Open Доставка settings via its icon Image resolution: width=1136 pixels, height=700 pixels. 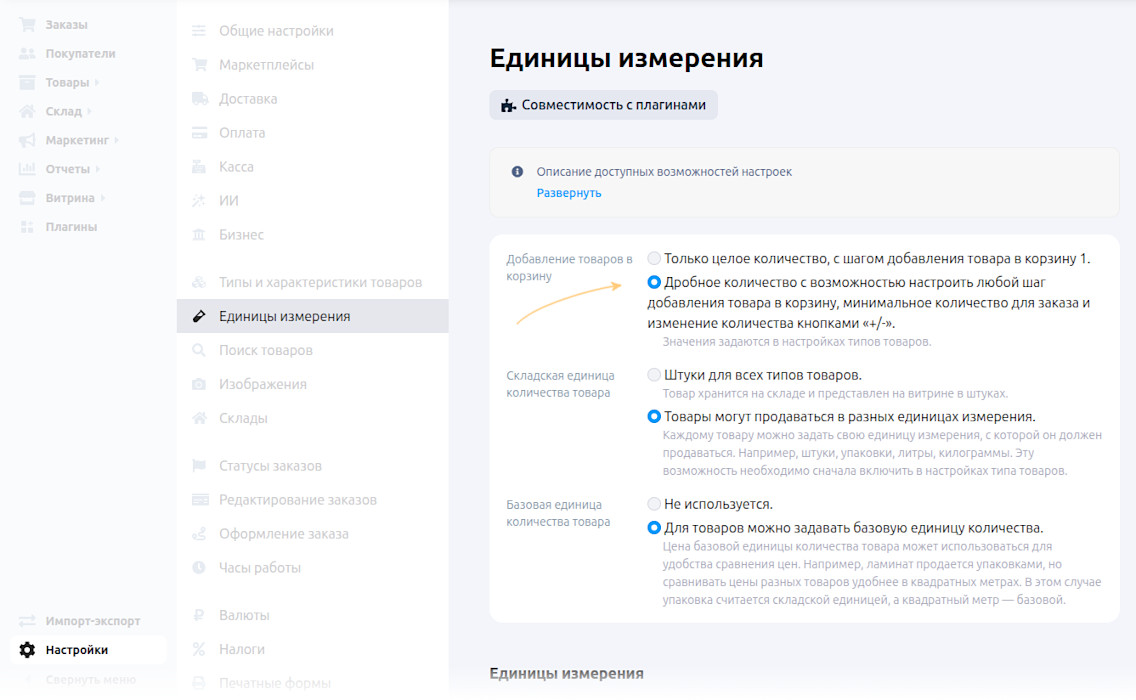click(198, 98)
